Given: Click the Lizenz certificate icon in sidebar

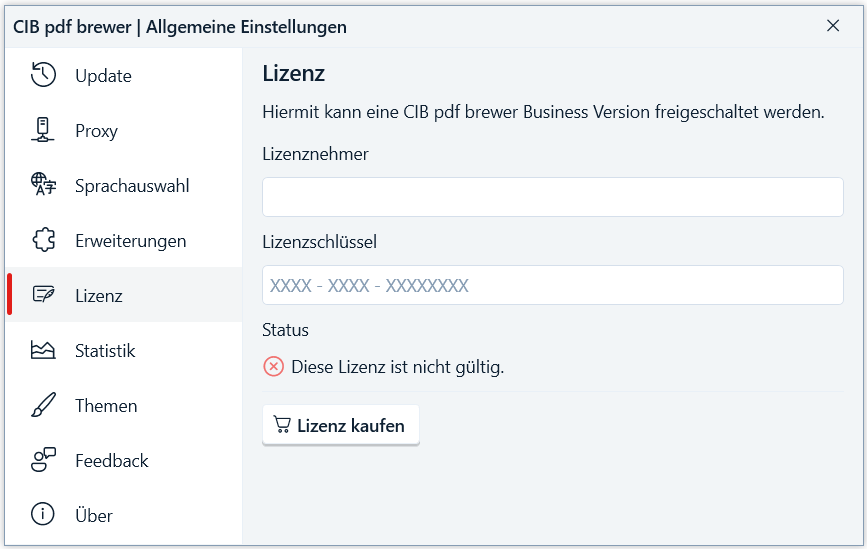Looking at the screenshot, I should 44,295.
